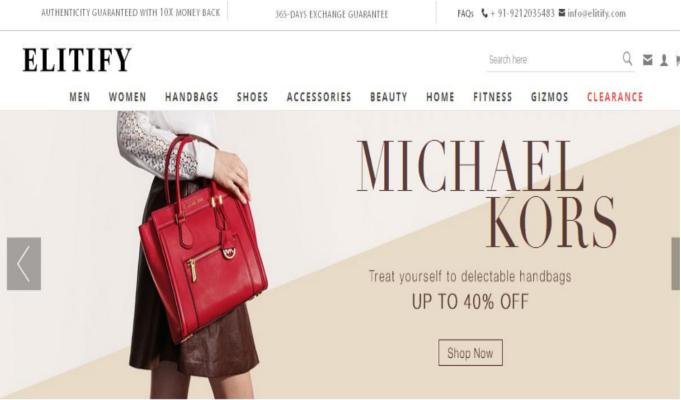
Task: Focus the Search here field
Action: pyautogui.click(x=554, y=60)
